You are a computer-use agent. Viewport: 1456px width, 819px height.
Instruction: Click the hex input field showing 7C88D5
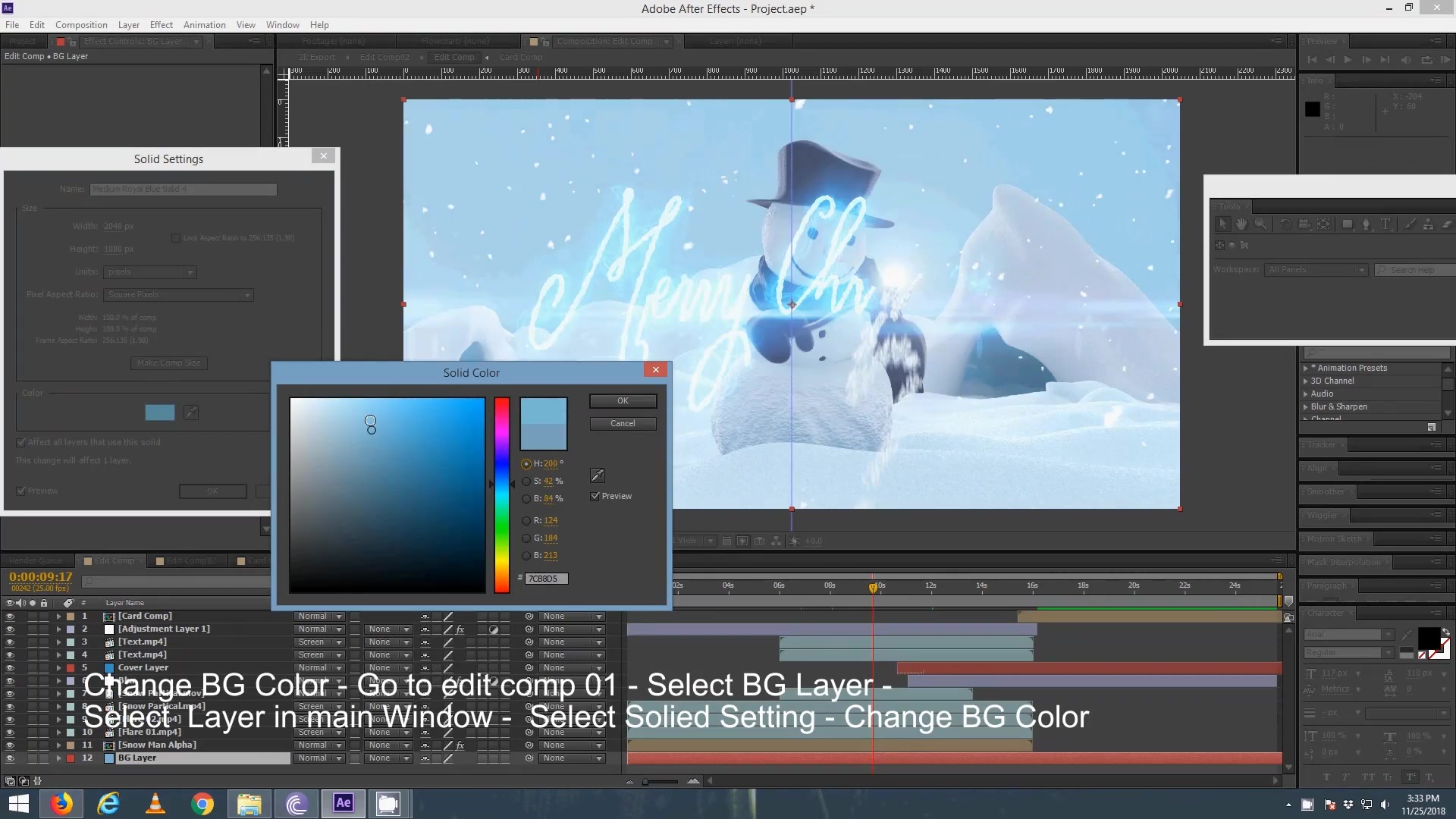click(x=547, y=578)
